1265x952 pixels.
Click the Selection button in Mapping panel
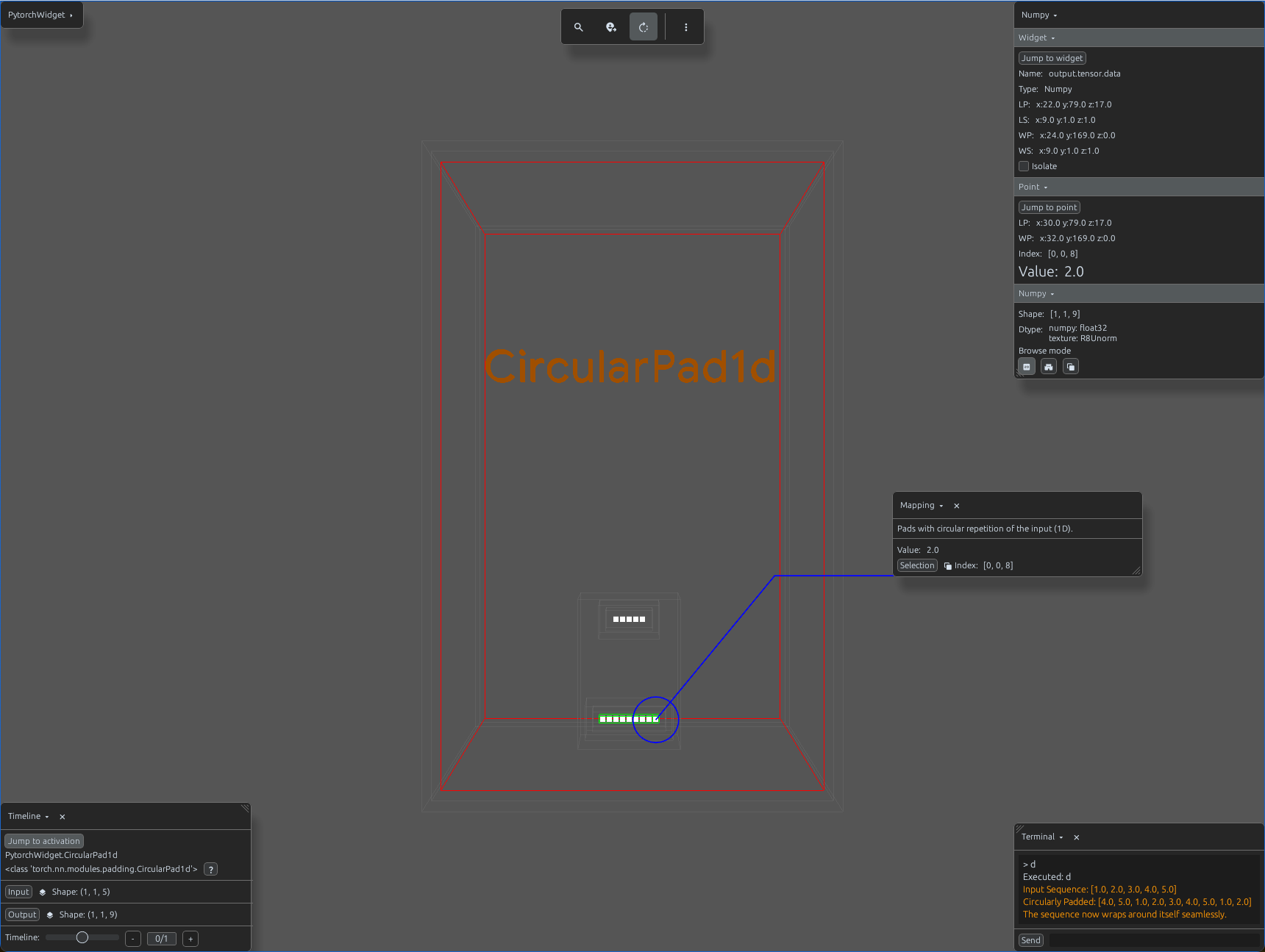[917, 566]
